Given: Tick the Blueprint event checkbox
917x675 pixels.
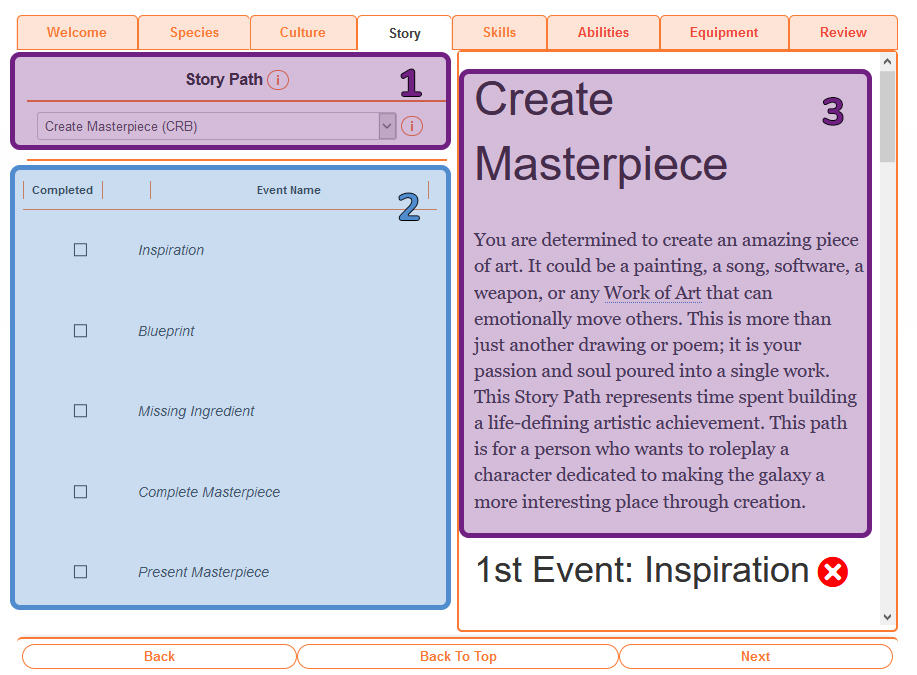Looking at the screenshot, I should tap(81, 331).
